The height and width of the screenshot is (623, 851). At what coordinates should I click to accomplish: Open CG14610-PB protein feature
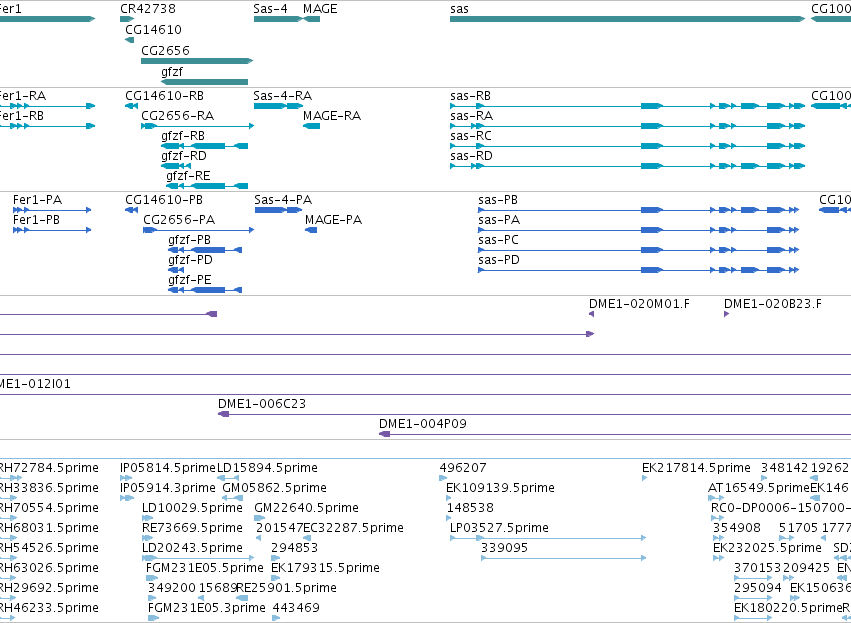coord(131,210)
